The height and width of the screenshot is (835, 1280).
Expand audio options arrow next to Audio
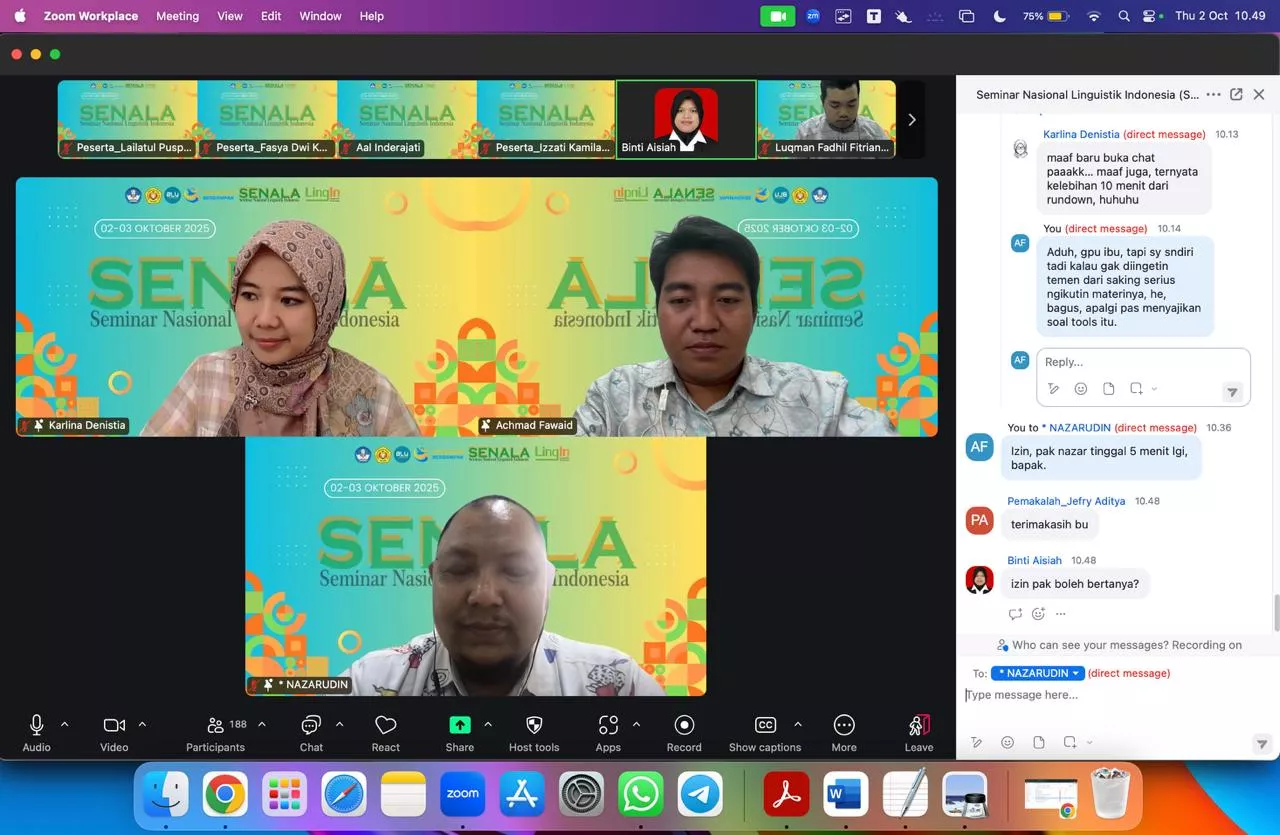65,724
